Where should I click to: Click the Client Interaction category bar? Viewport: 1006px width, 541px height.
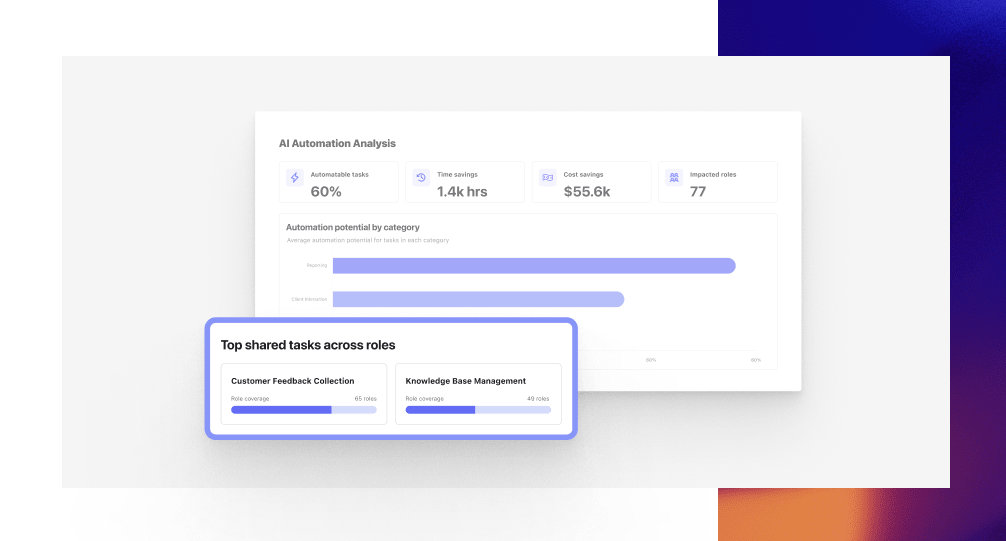[478, 299]
